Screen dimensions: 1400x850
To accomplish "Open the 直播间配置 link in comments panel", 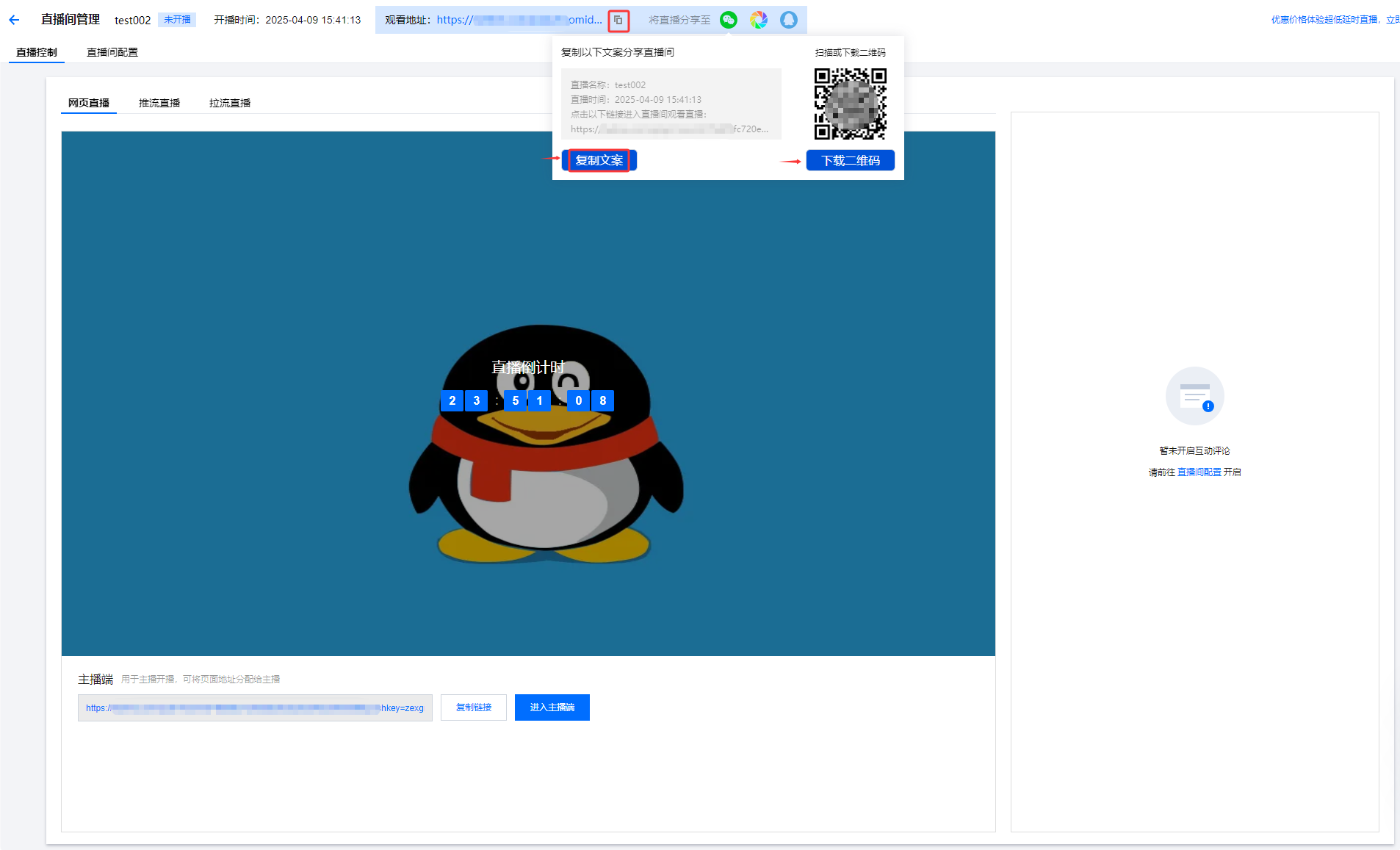I will (x=1199, y=472).
